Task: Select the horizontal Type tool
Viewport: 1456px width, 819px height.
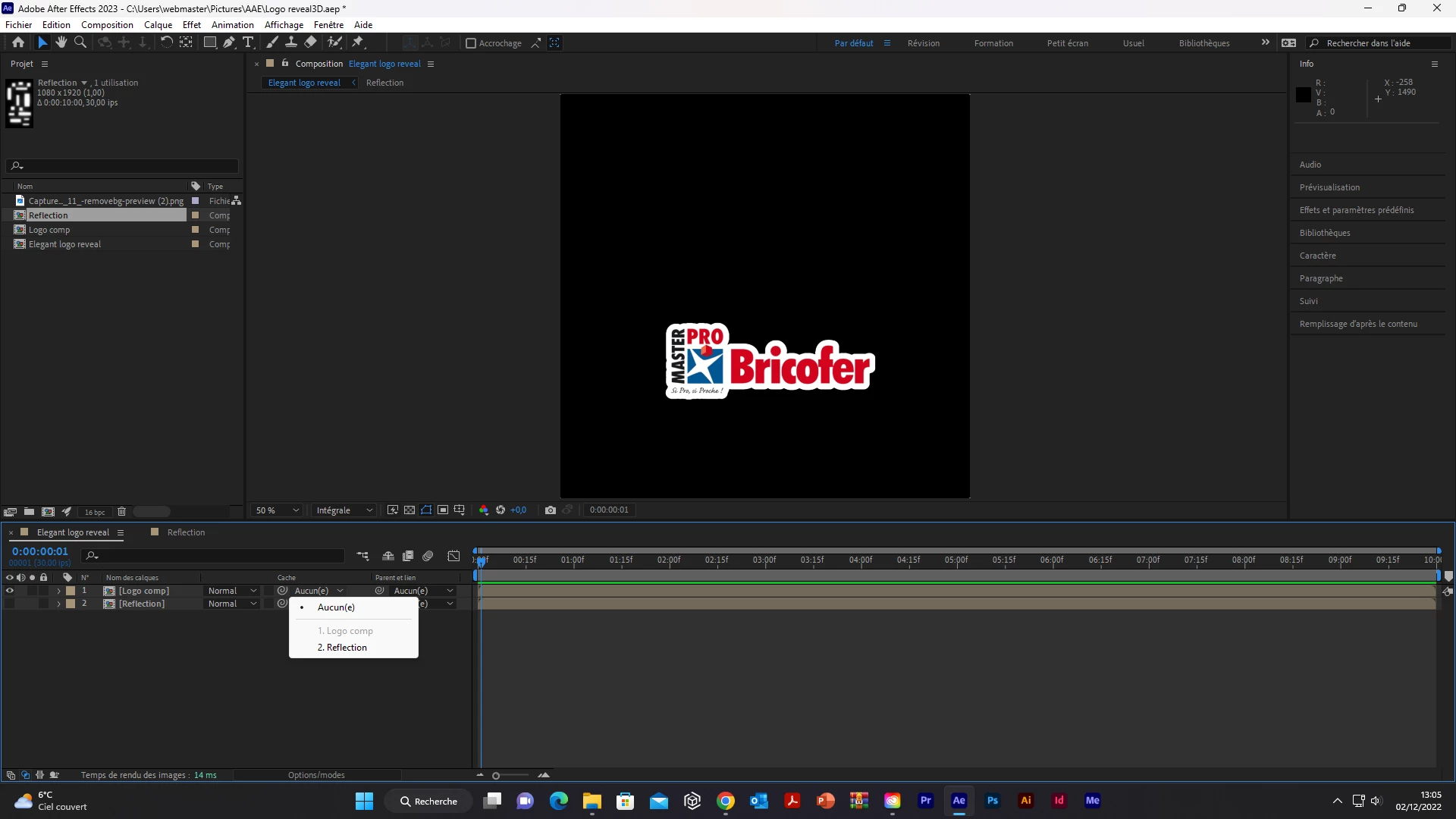Action: coord(248,42)
